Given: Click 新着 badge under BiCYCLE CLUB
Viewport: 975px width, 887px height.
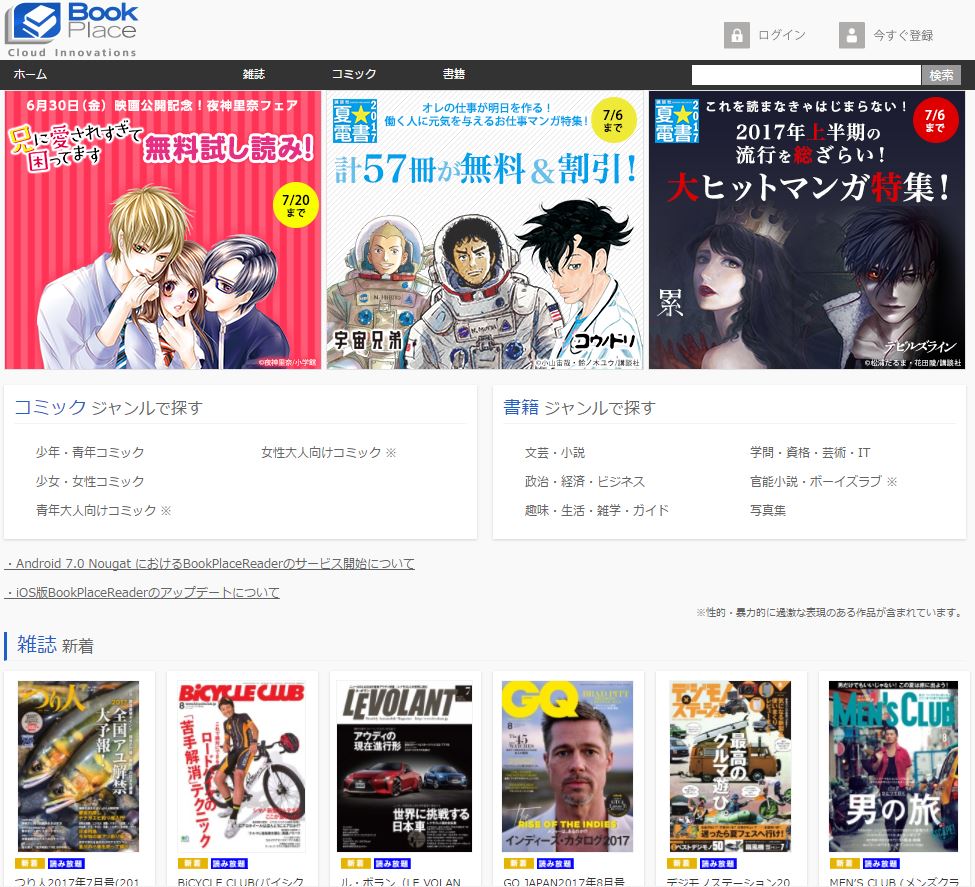Looking at the screenshot, I should click(x=192, y=864).
